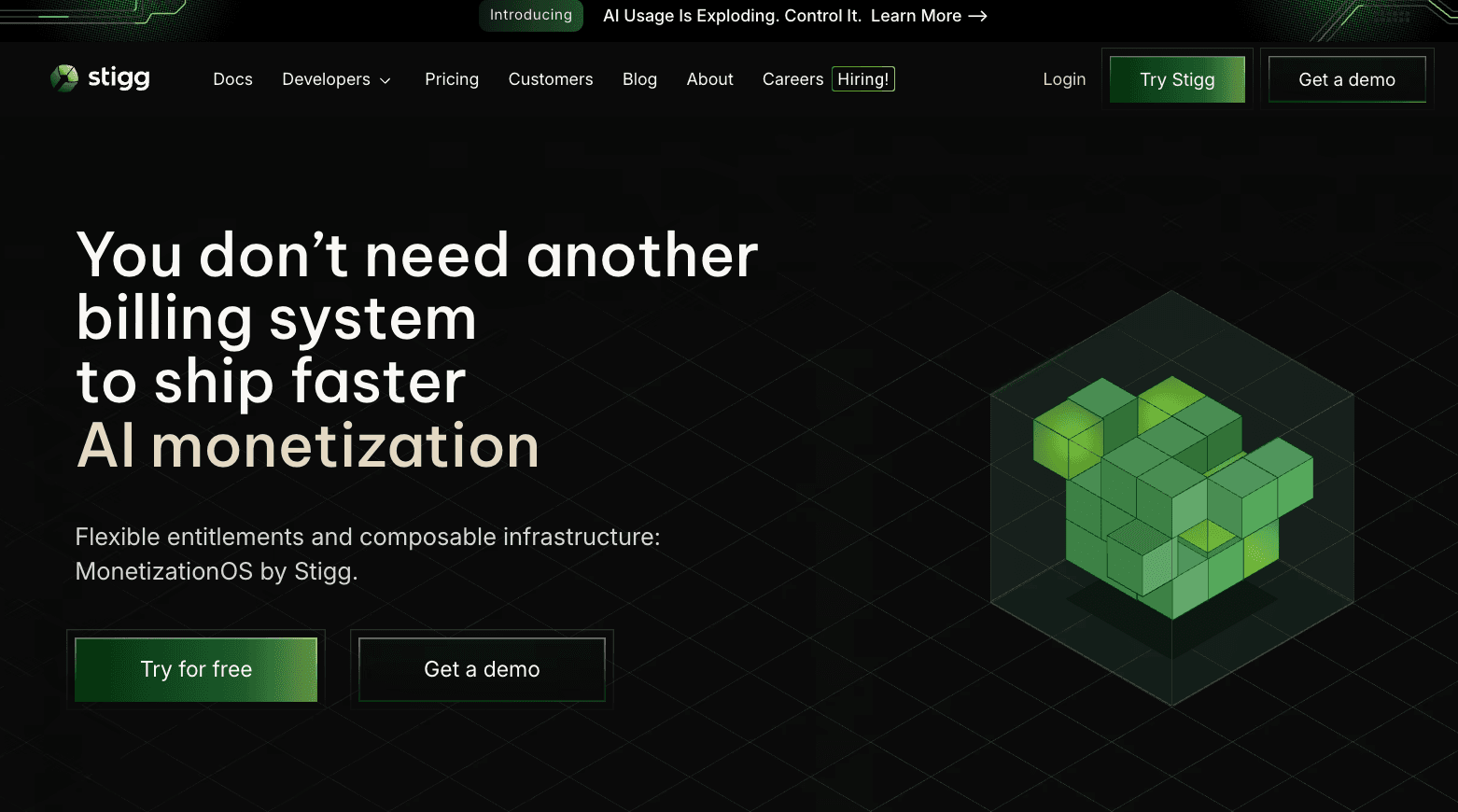The image size is (1458, 812).
Task: Open the About page
Action: click(709, 79)
